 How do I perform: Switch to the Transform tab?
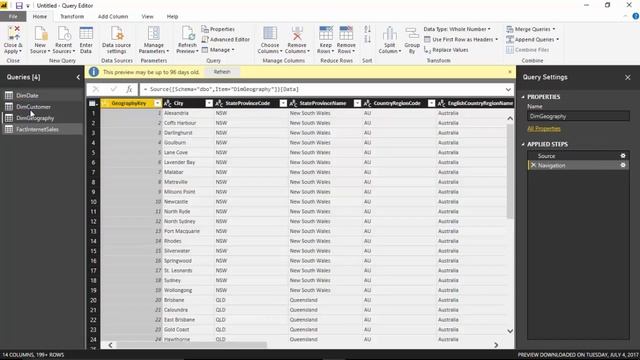coord(72,17)
